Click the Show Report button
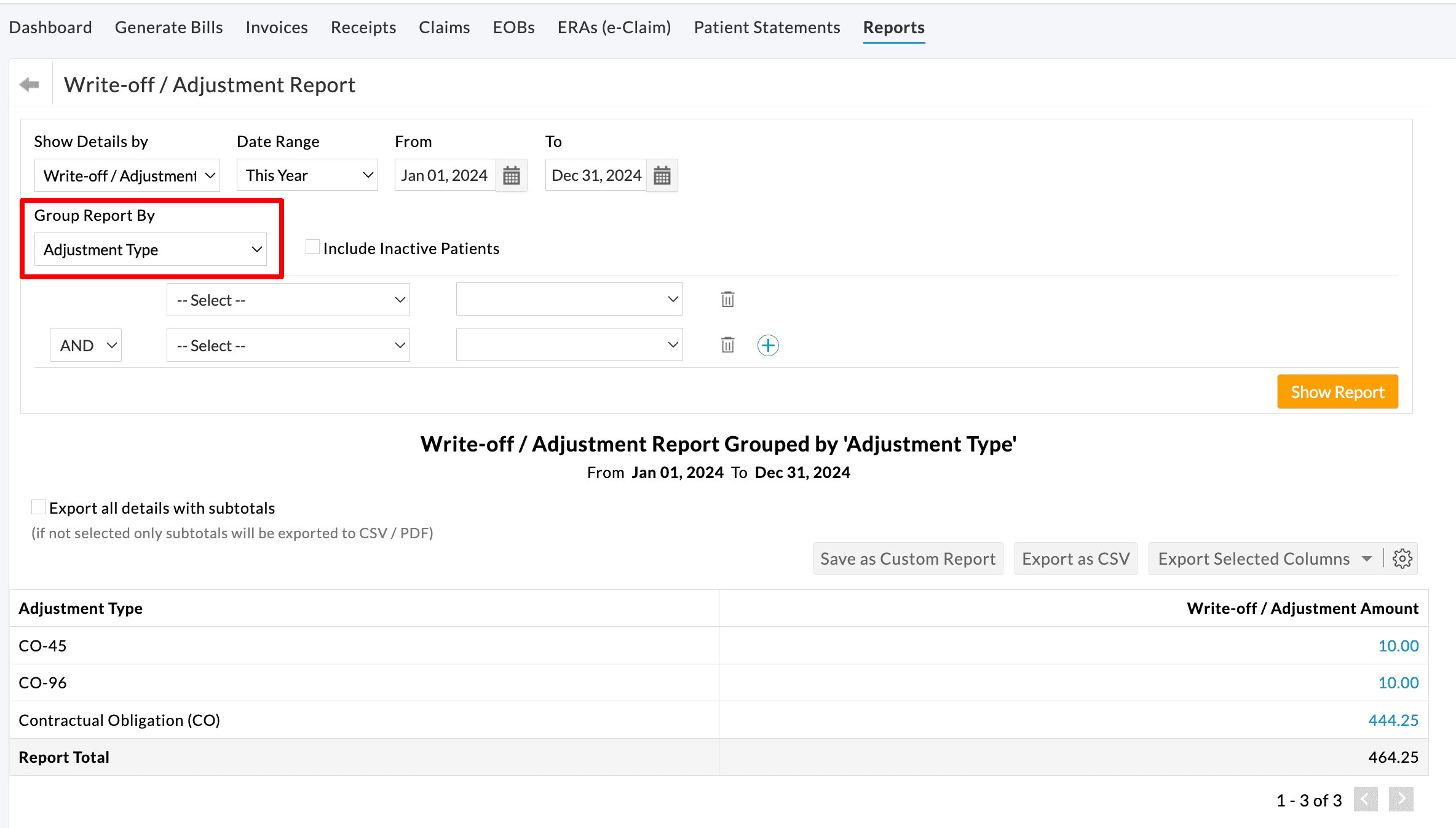 [x=1337, y=392]
